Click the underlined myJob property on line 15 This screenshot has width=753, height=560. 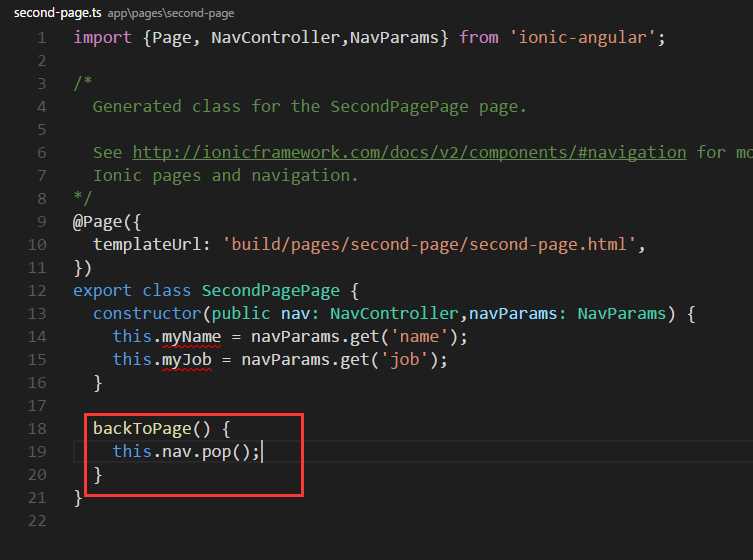point(186,360)
